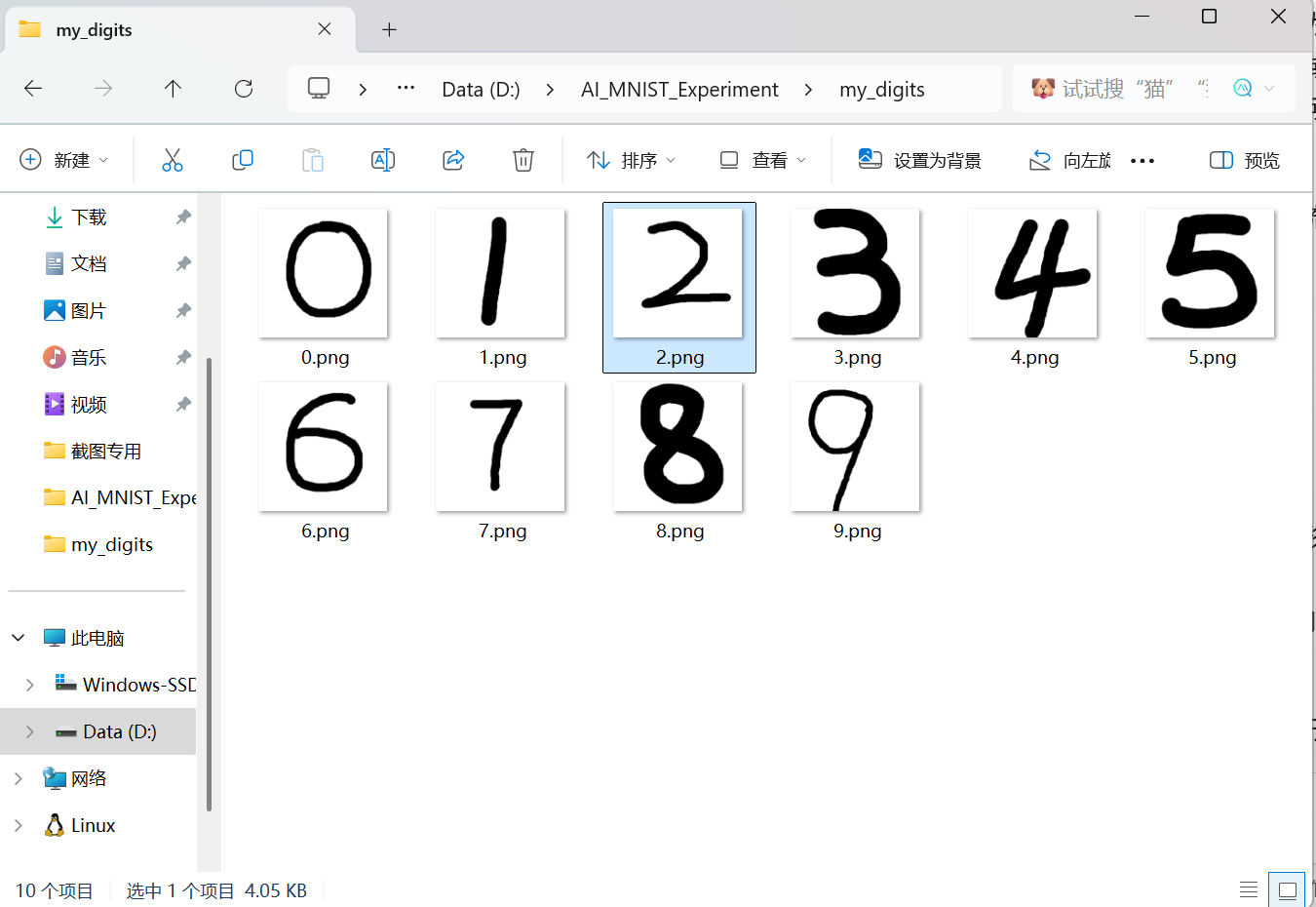Select the 9.png thumbnail
1316x907 pixels.
[856, 447]
